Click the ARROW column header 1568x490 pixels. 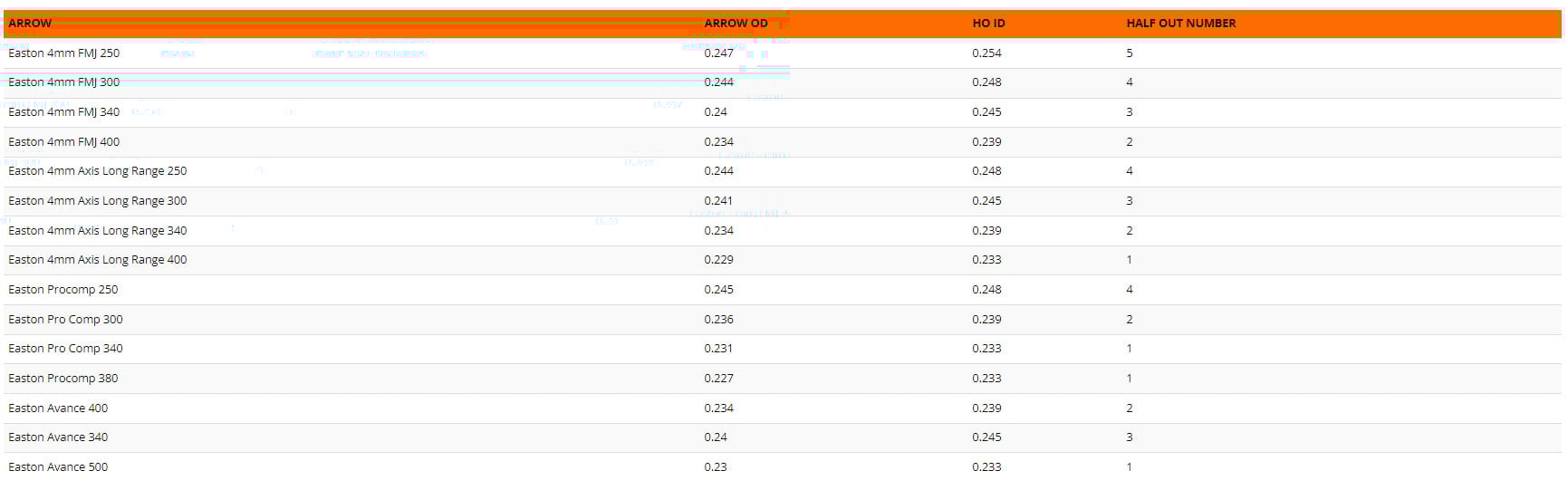coord(30,24)
